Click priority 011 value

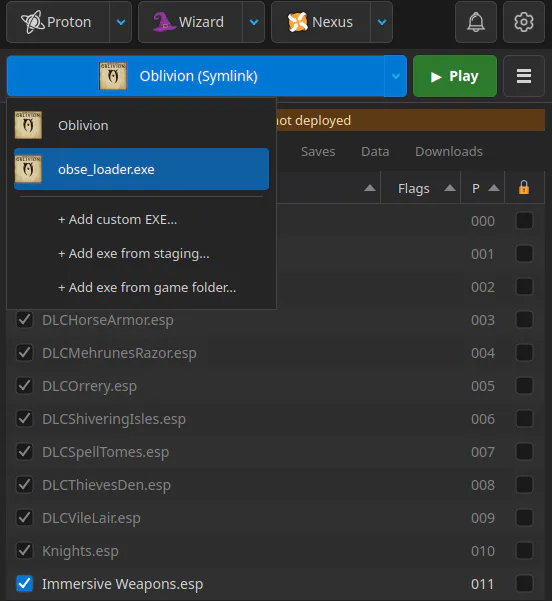pos(483,584)
